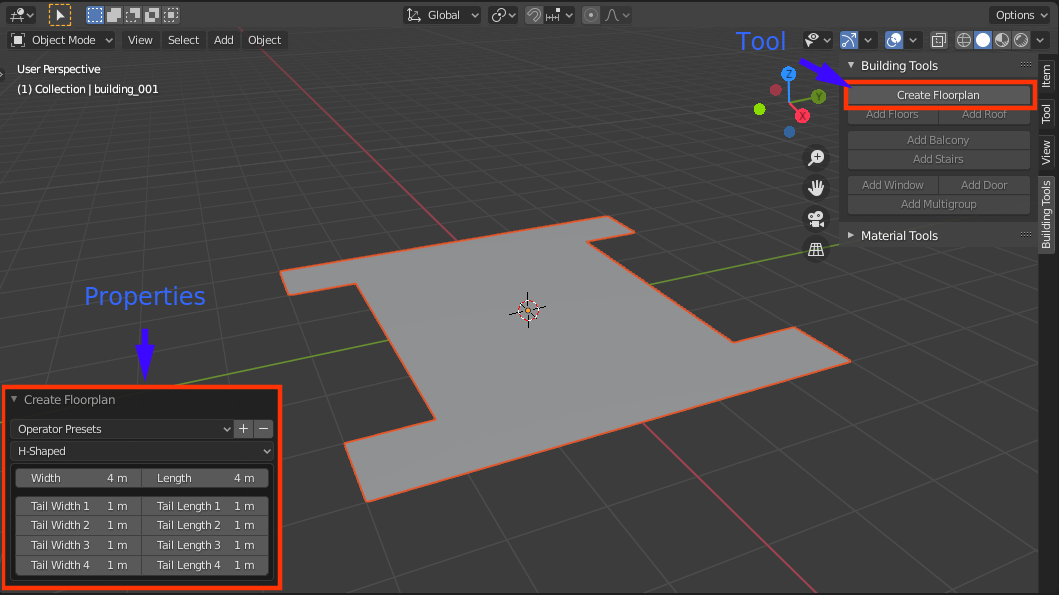Open snapping element options
This screenshot has width=1059, height=595.
coord(559,15)
